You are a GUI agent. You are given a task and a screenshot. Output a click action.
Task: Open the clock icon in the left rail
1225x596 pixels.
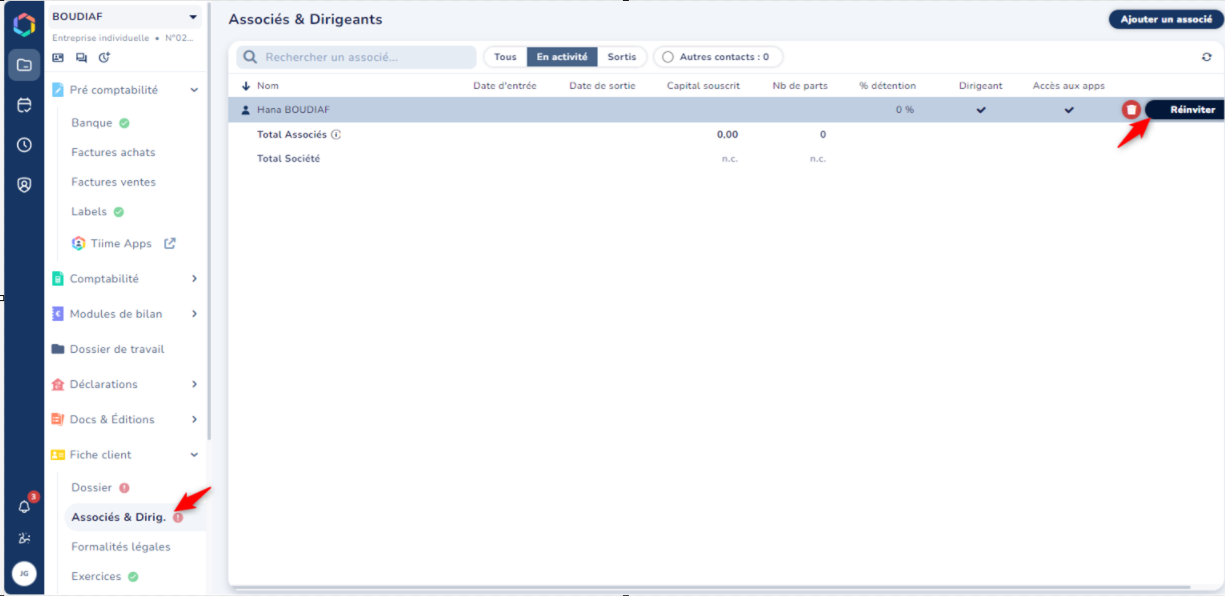point(24,145)
